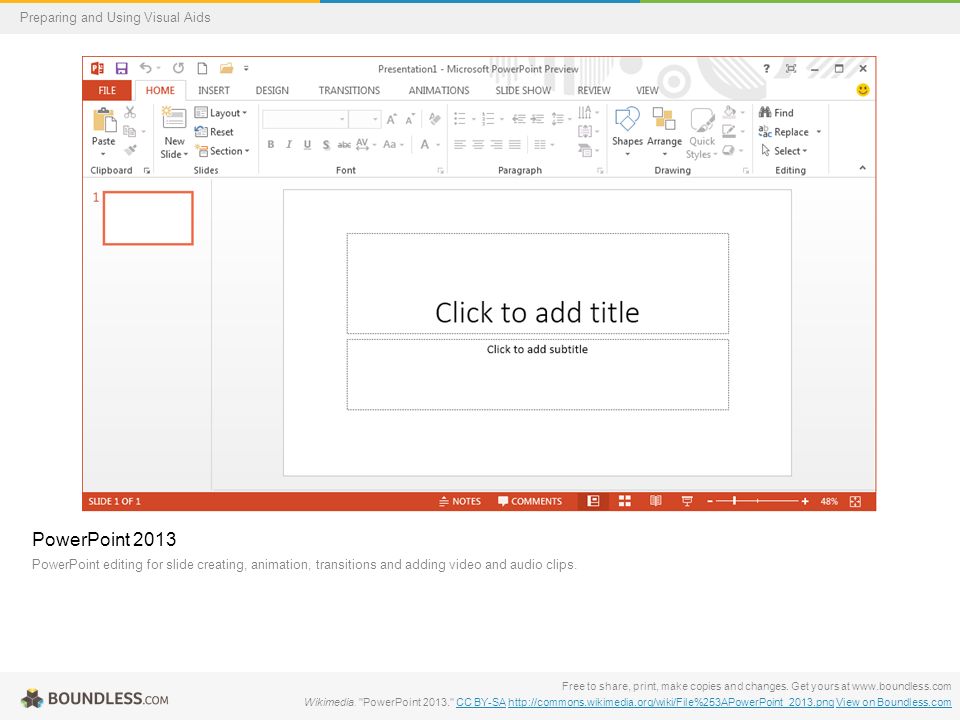Switch to the ANIMATIONS tab
The width and height of the screenshot is (960, 720).
(439, 90)
